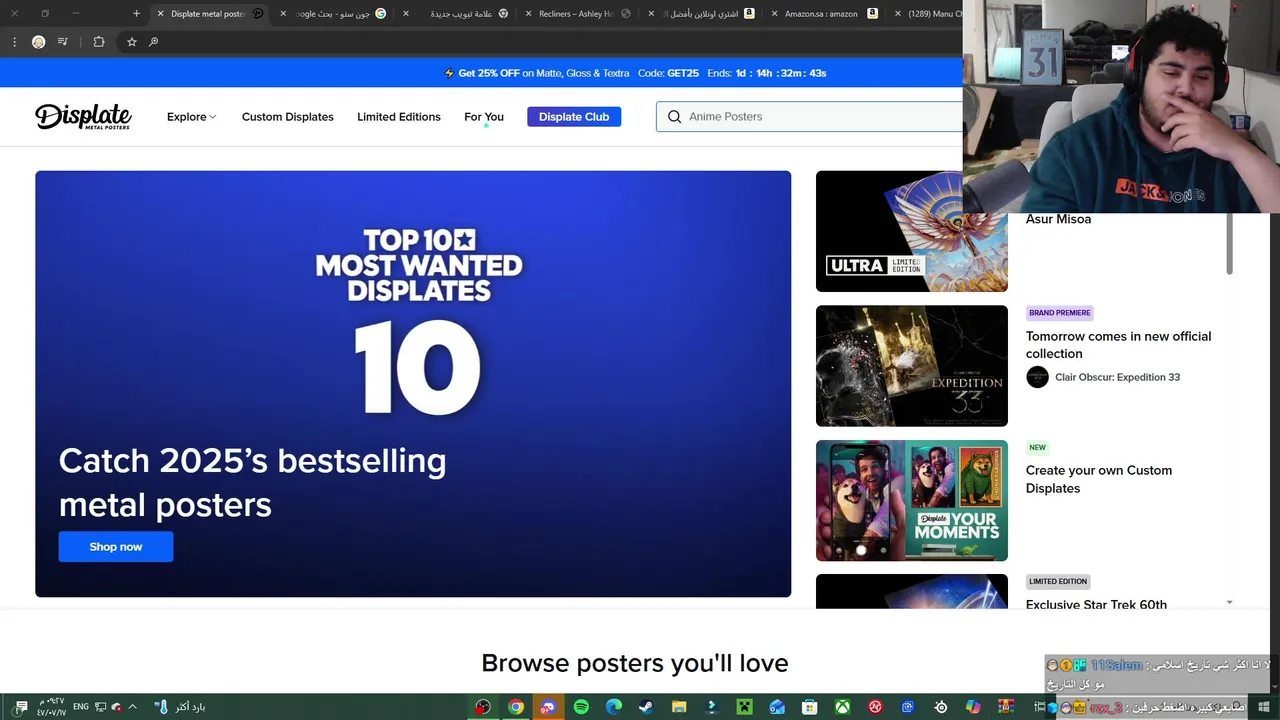Click the taskbar clock
Image resolution: width=1280 pixels, height=720 pixels.
click(x=51, y=707)
